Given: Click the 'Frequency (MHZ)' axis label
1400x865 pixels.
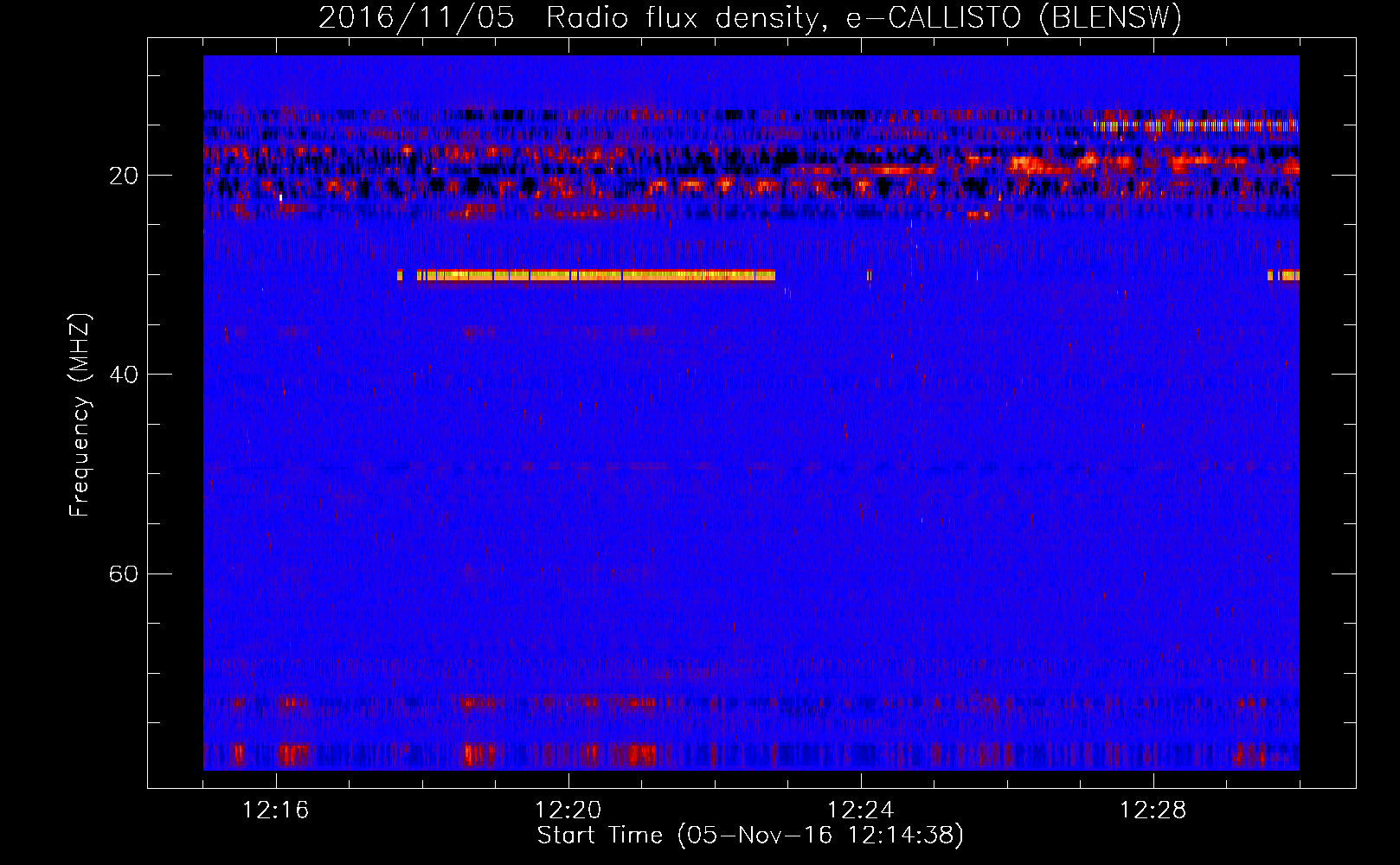Looking at the screenshot, I should coord(80,415).
